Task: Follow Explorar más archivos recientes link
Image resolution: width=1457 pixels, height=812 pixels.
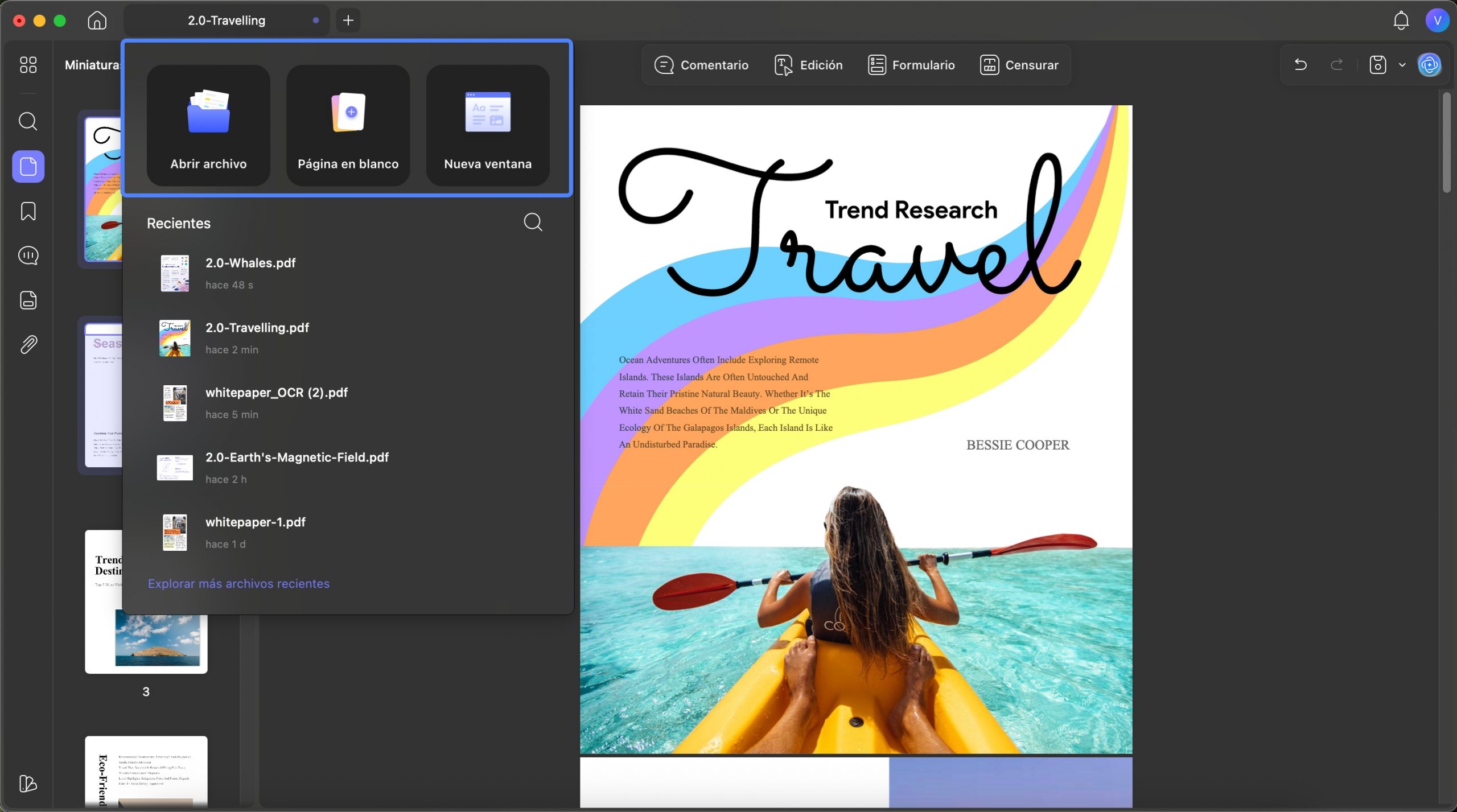Action: 238,583
